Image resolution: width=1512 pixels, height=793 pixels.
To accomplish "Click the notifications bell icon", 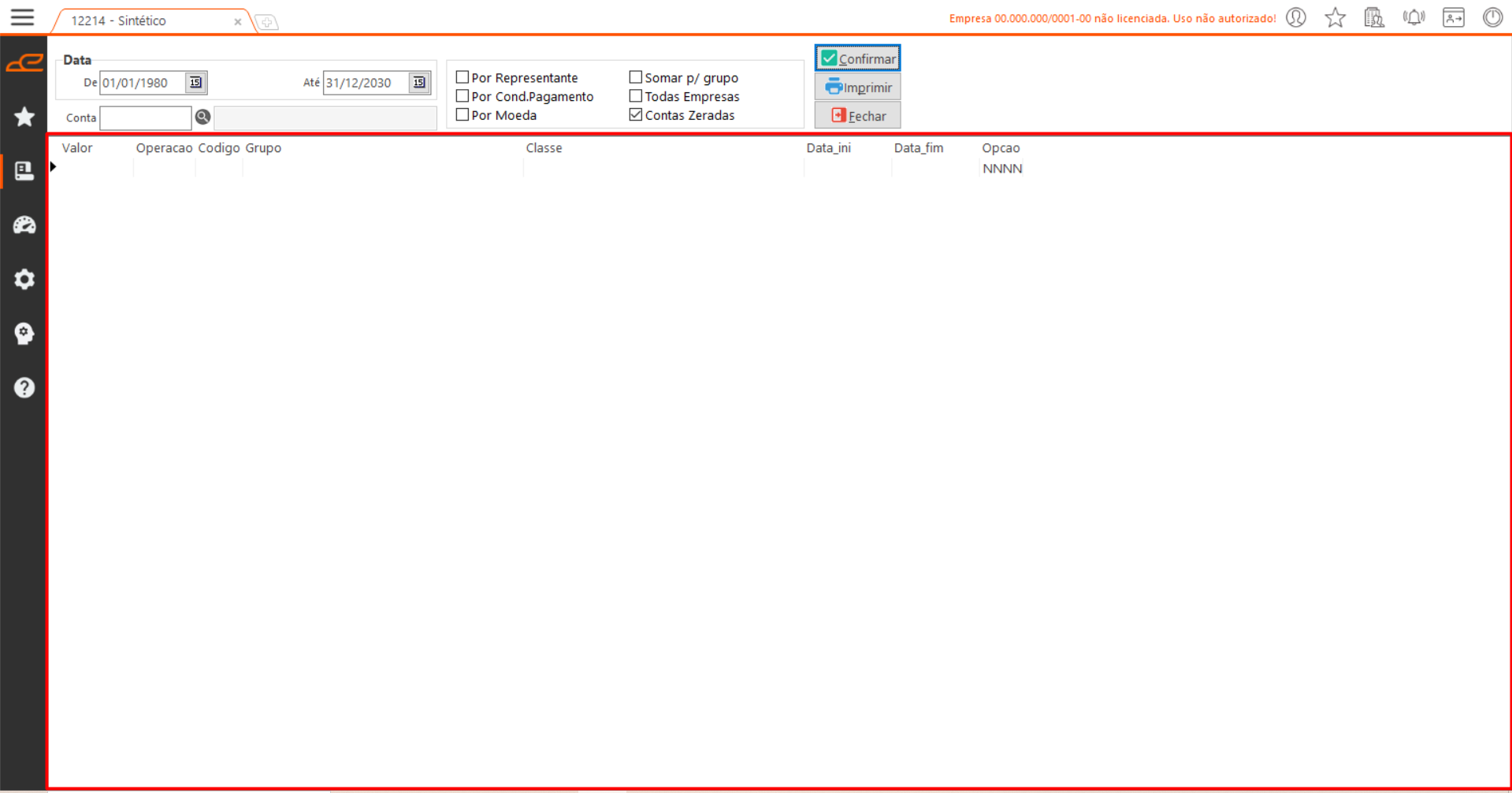I will 1414,17.
